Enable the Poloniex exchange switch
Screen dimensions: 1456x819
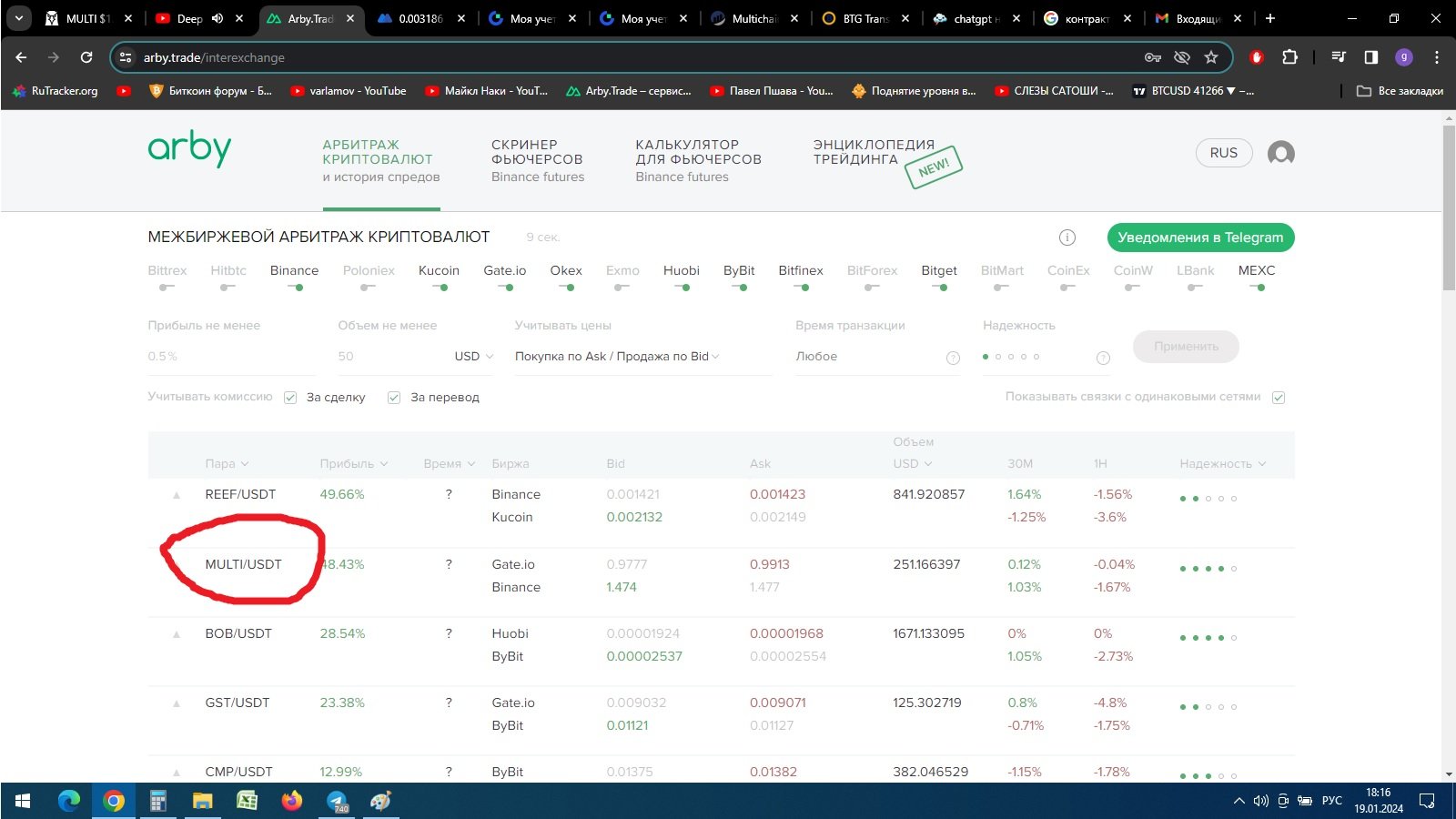point(368,288)
